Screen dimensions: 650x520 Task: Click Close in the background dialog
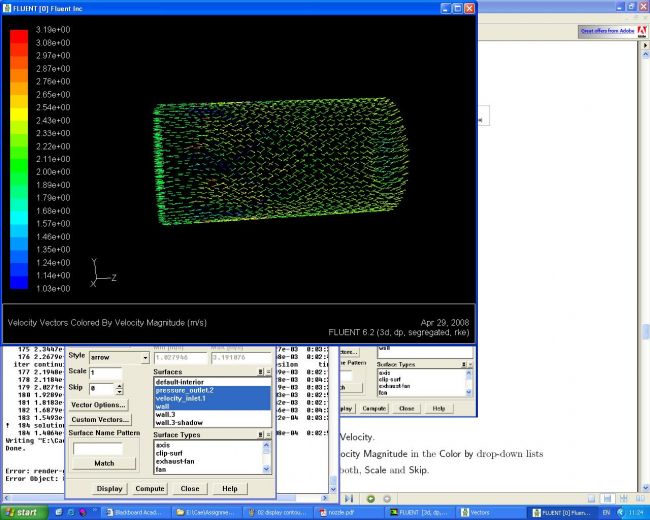pos(406,408)
